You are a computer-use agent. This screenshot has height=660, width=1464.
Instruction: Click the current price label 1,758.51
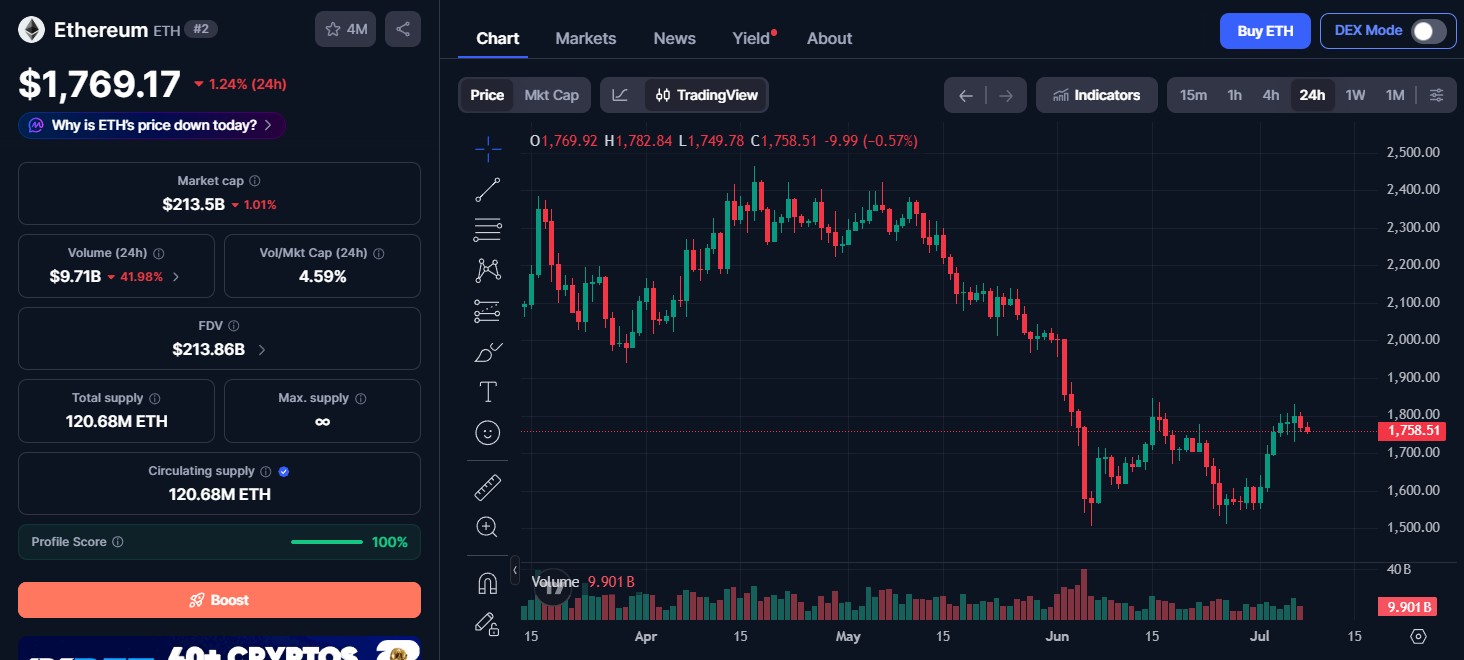(x=1413, y=431)
